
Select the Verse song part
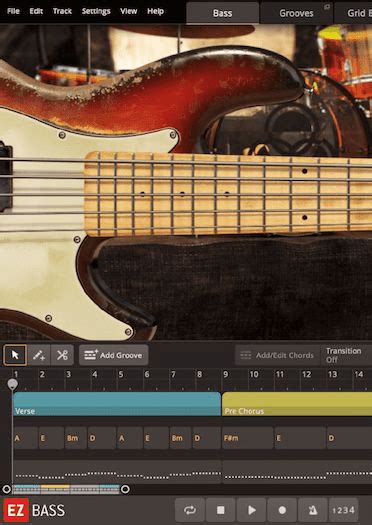click(117, 404)
